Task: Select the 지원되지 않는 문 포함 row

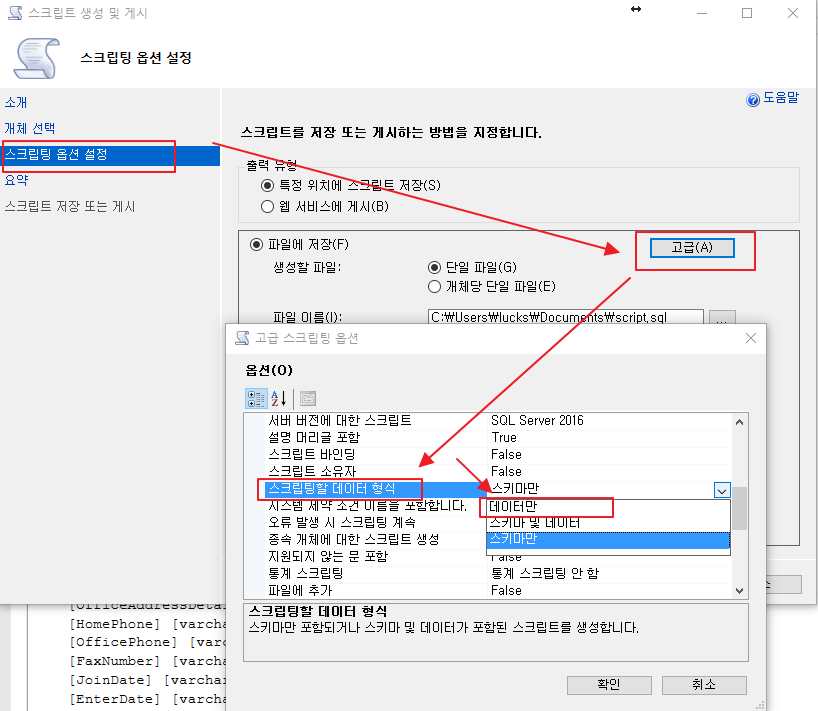Action: pyautogui.click(x=376, y=557)
